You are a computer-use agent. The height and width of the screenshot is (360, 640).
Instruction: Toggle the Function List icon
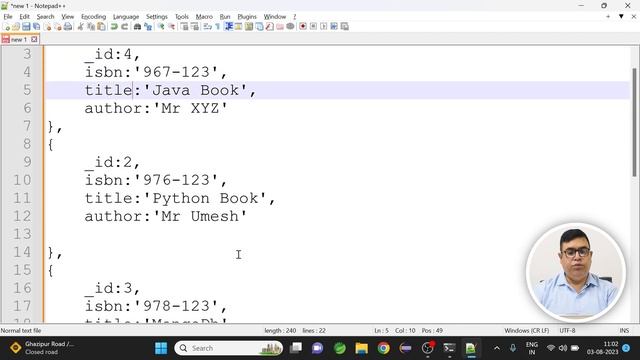(x=269, y=27)
